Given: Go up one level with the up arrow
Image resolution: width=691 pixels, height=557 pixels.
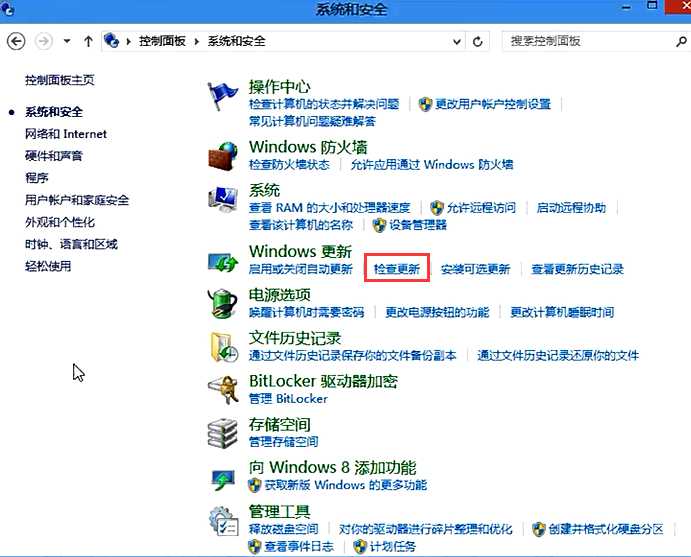Looking at the screenshot, I should [x=88, y=41].
